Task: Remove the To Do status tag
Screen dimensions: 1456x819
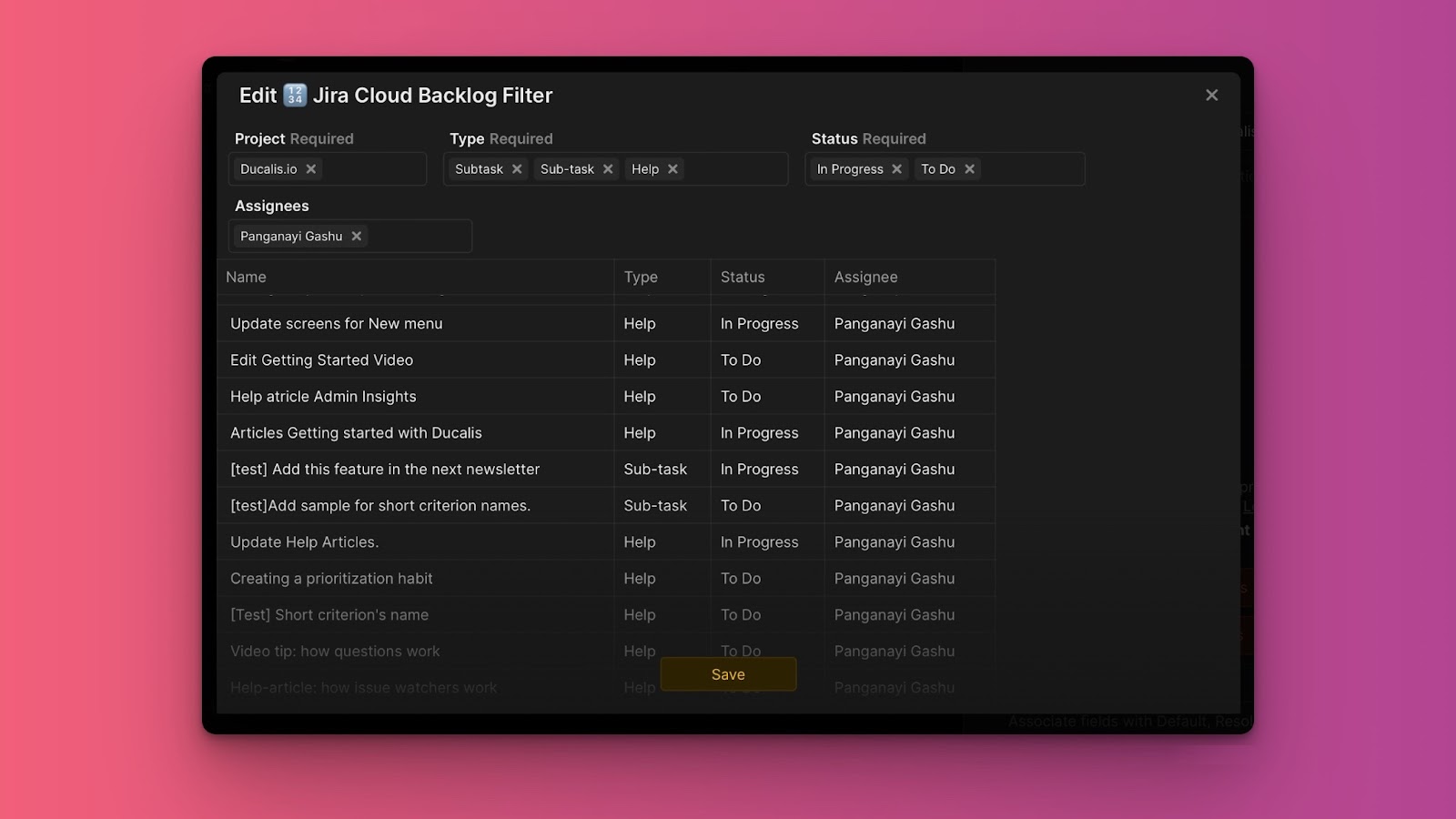Action: click(970, 169)
